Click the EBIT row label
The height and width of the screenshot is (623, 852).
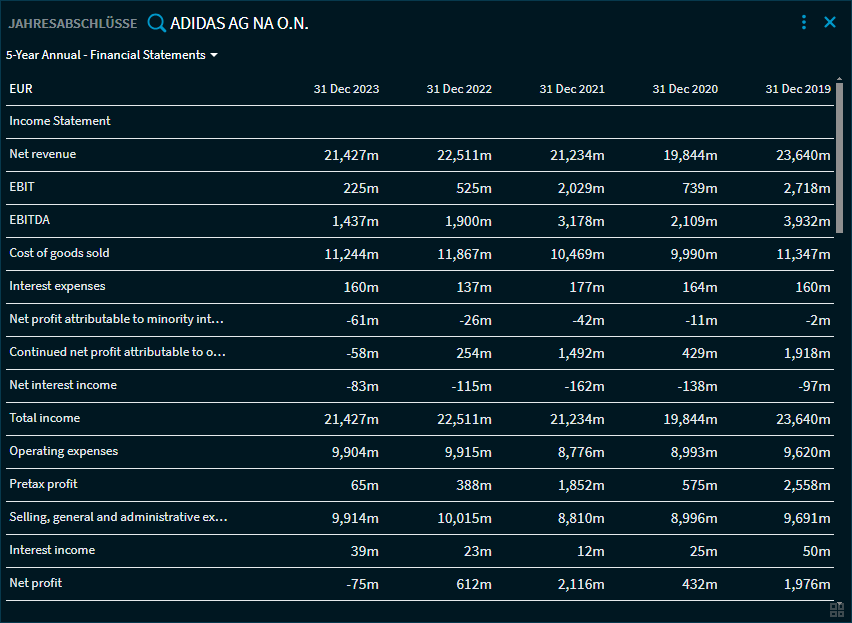(x=22, y=186)
